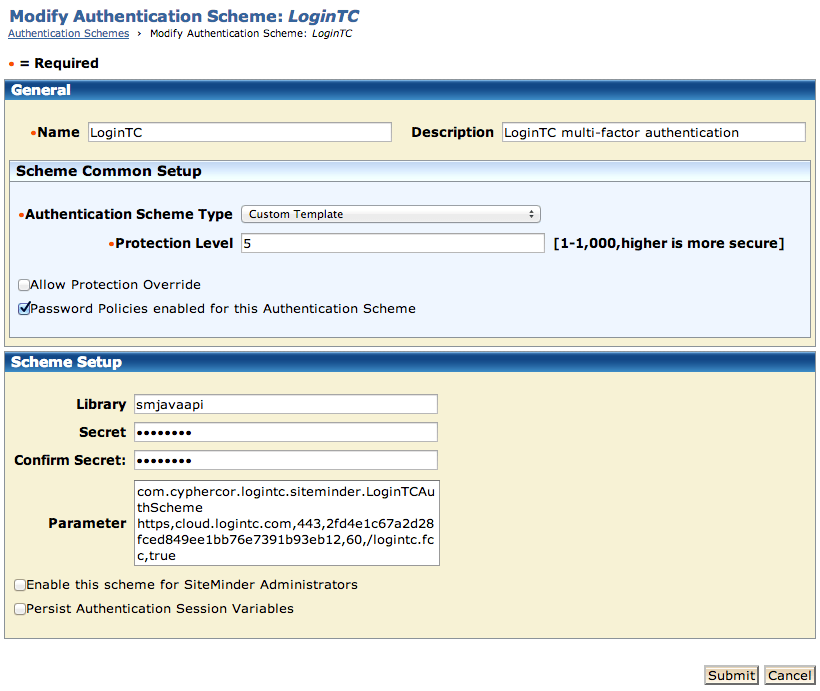The image size is (820, 691).
Task: Click the Confirm Secret password field
Action: click(286, 460)
